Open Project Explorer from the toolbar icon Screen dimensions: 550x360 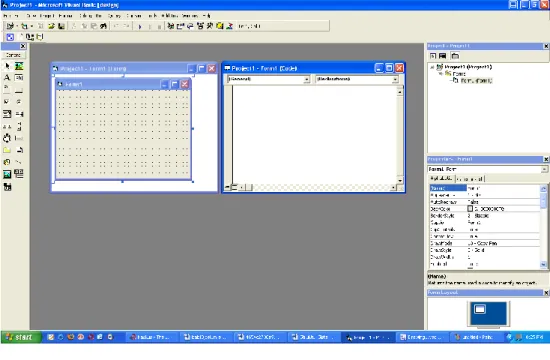[x=170, y=26]
